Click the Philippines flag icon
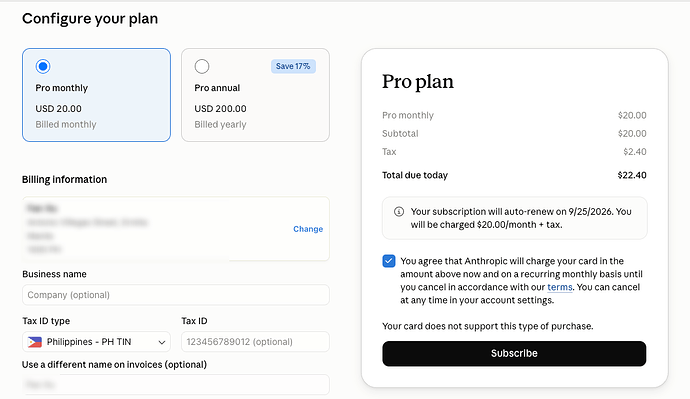The width and height of the screenshot is (690, 399). tap(35, 342)
